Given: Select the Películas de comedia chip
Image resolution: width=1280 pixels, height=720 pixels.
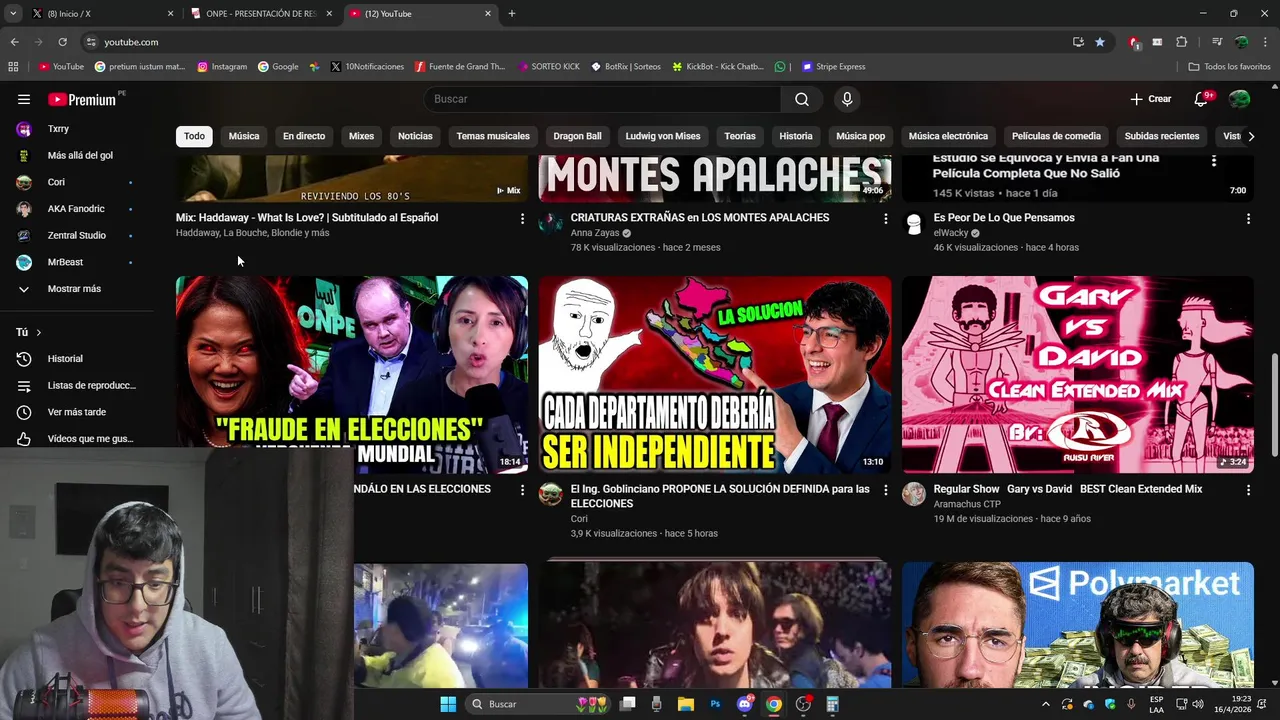Looking at the screenshot, I should click(x=1056, y=136).
